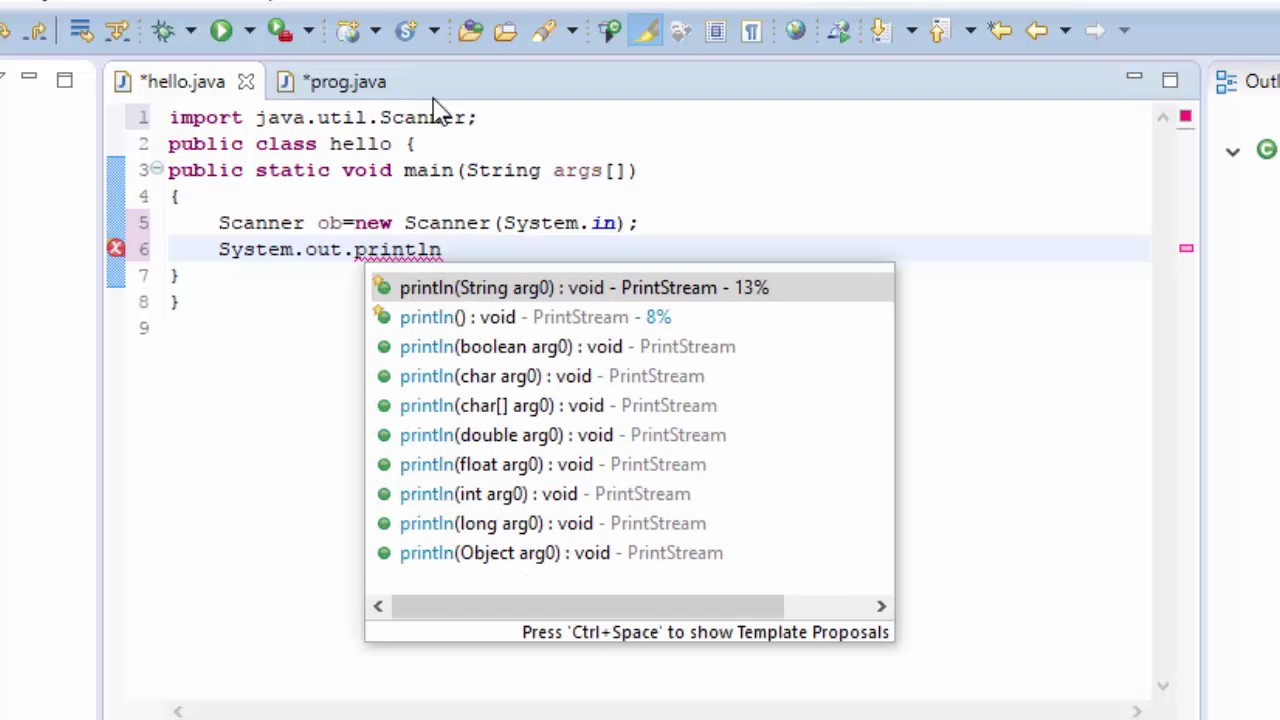Viewport: 1280px width, 720px height.
Task: Toggle Block Selection Mode icon
Action: point(716,31)
